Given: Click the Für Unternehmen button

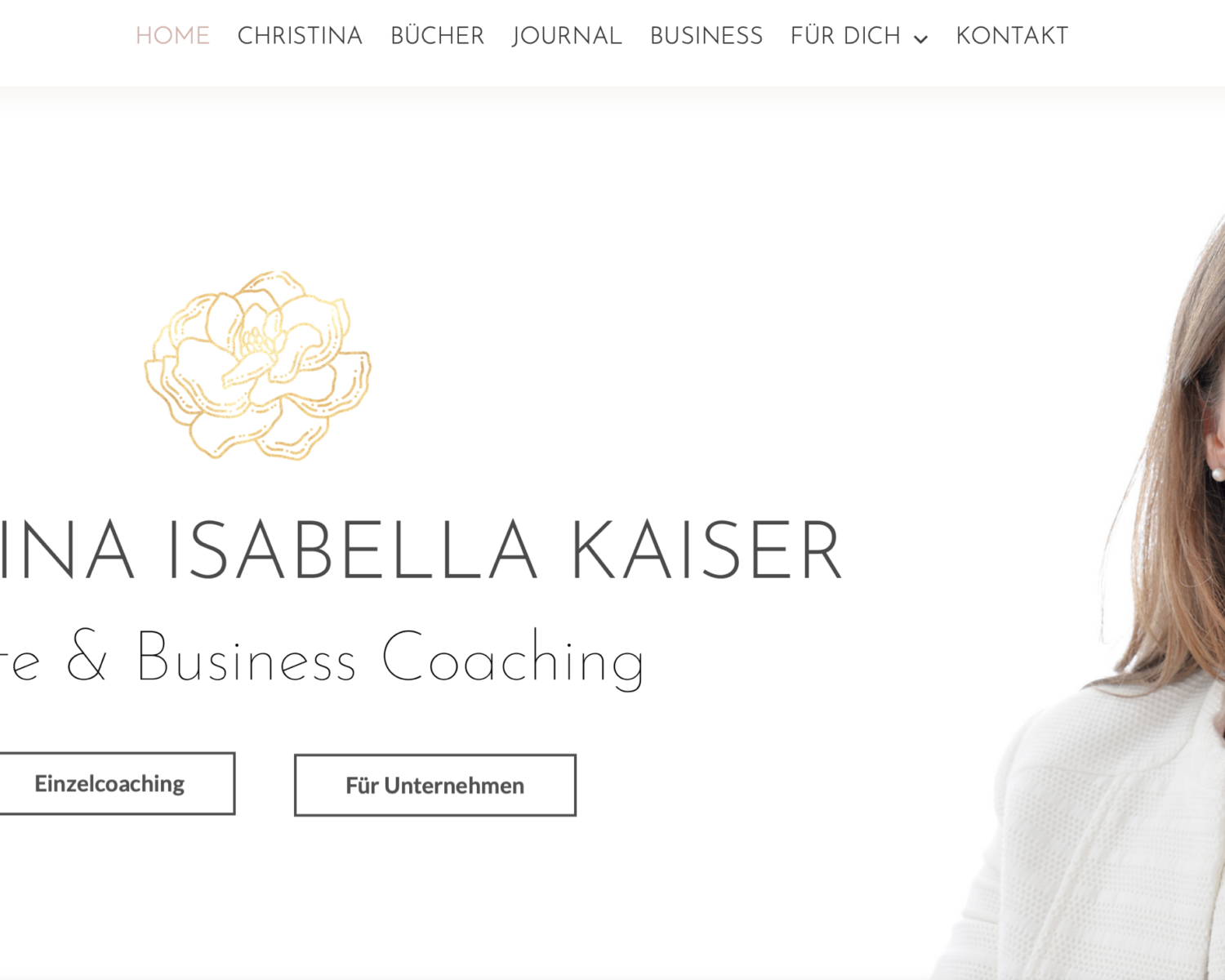Looking at the screenshot, I should (x=435, y=785).
